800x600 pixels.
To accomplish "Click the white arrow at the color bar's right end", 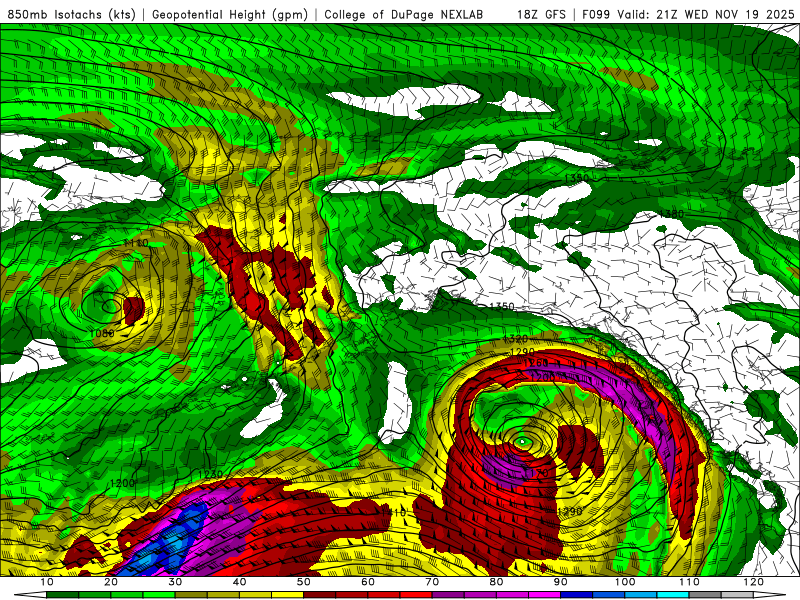I will click(x=770, y=595).
